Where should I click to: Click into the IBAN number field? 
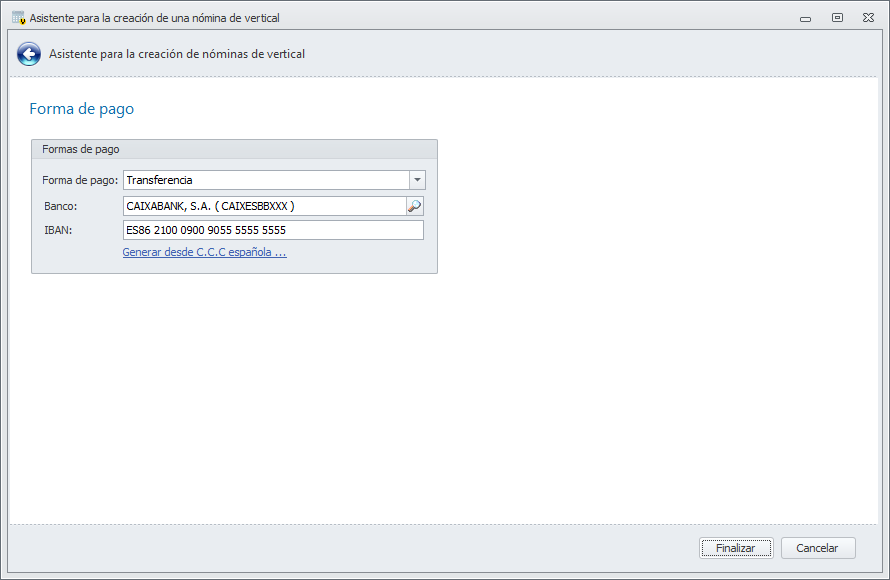[272, 230]
